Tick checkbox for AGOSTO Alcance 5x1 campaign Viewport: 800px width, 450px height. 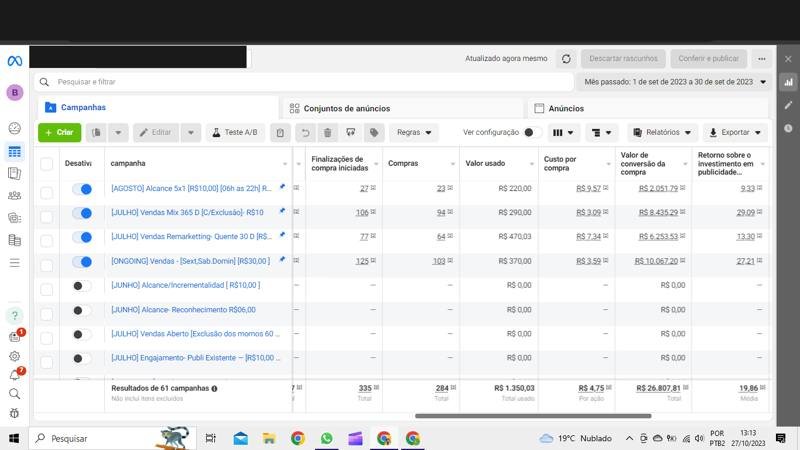pos(46,192)
